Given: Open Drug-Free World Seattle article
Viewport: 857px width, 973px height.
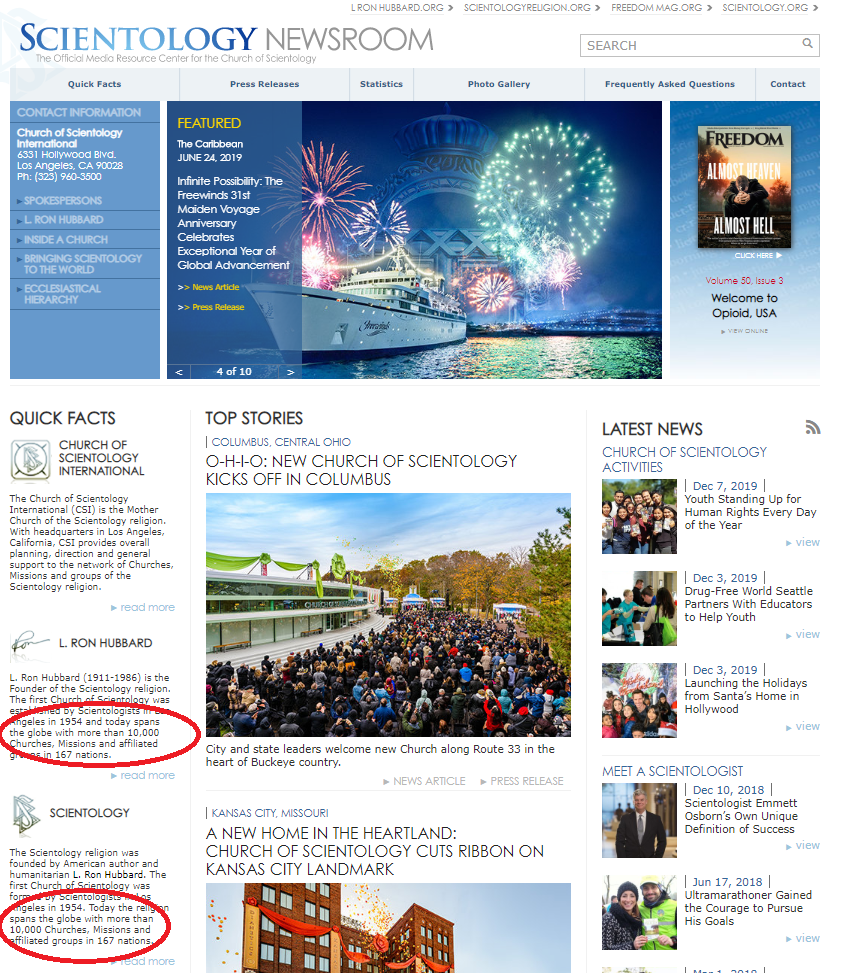Looking at the screenshot, I should click(748, 604).
